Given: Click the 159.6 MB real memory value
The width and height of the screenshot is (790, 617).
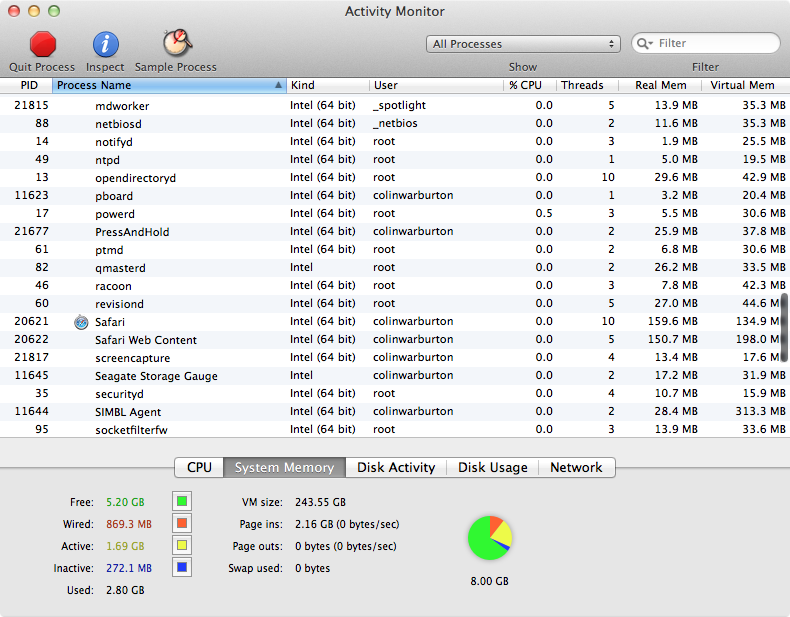Looking at the screenshot, I should coord(673,321).
